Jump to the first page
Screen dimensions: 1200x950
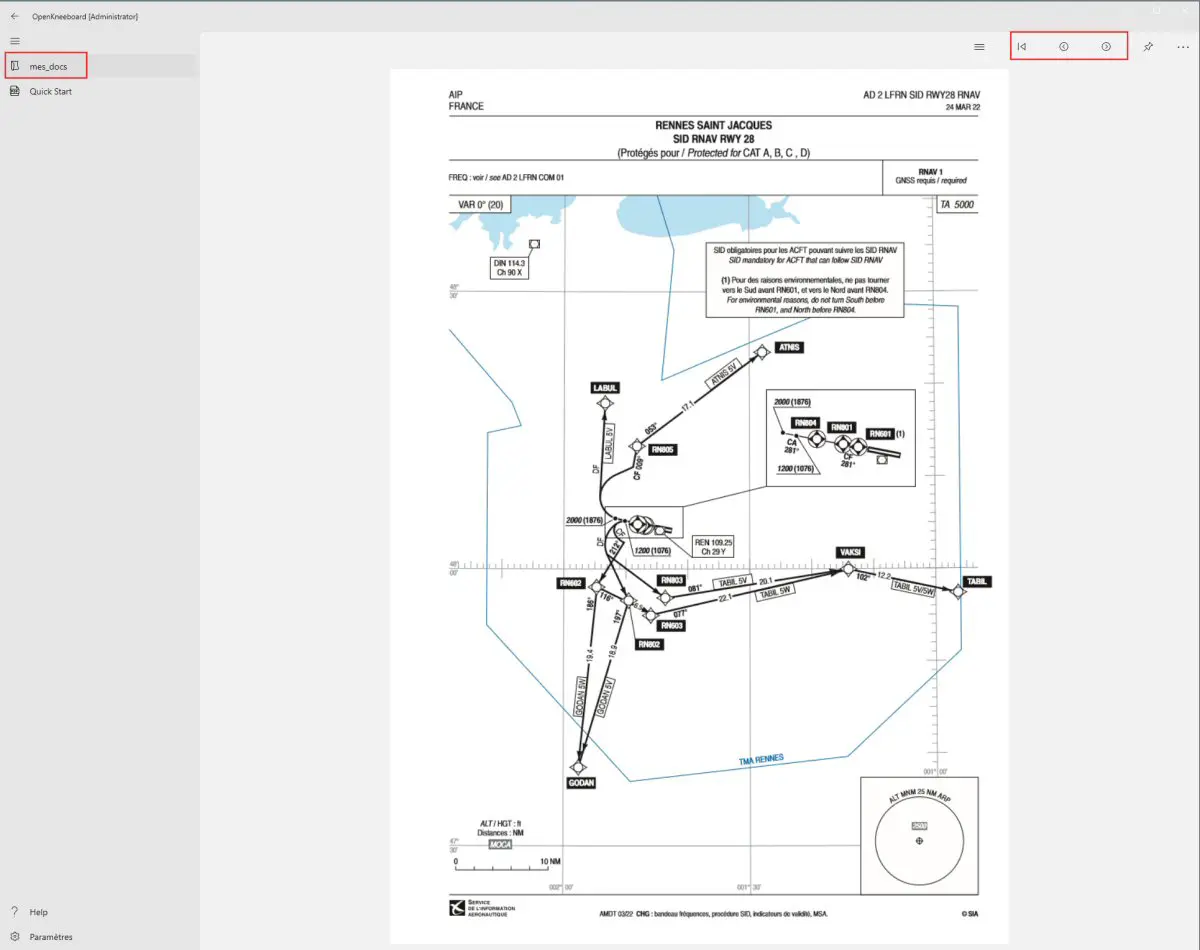coord(1021,47)
